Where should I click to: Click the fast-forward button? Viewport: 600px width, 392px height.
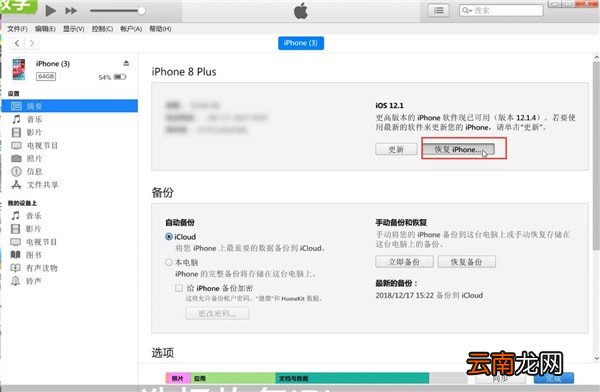(71, 11)
